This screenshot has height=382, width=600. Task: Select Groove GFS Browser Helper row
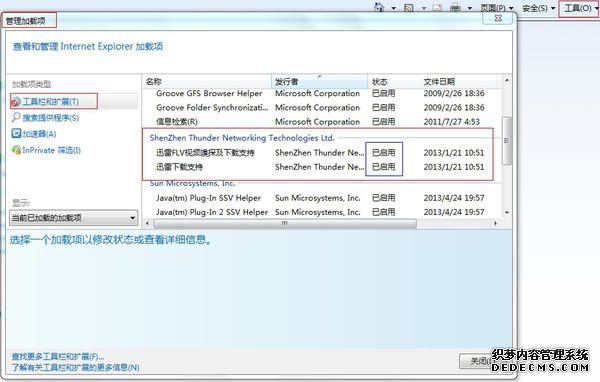click(321, 93)
